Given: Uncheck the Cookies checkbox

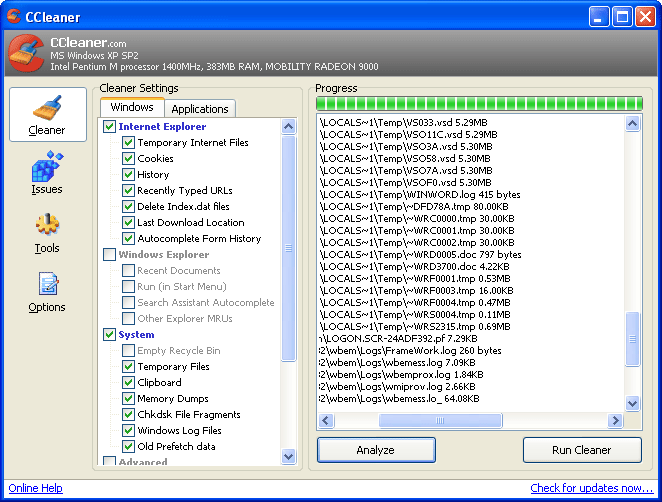Looking at the screenshot, I should 128,158.
